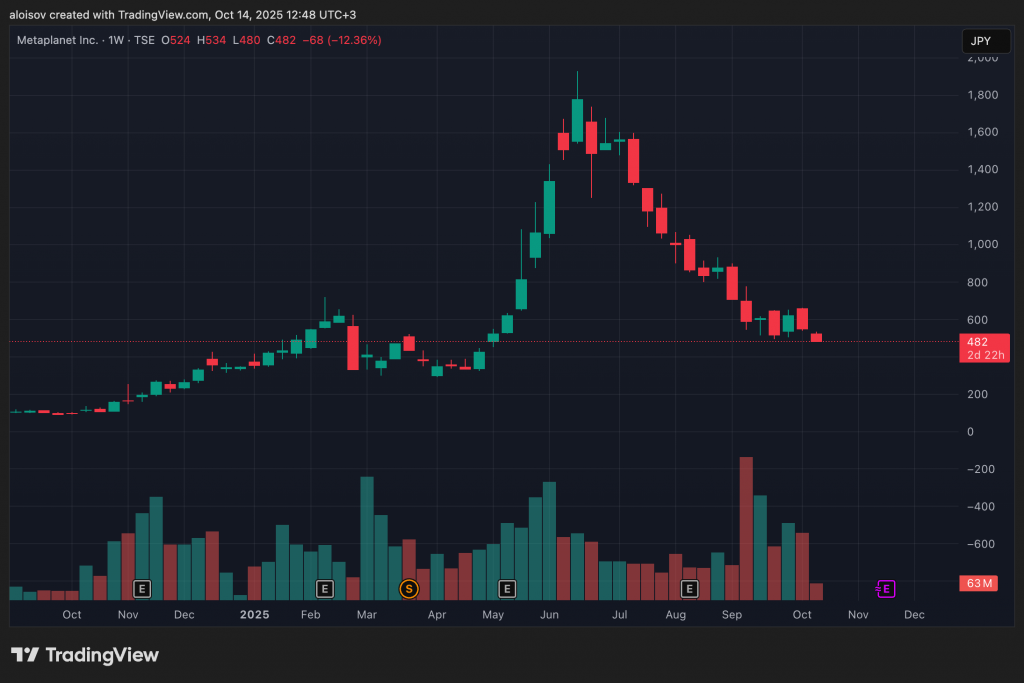The height and width of the screenshot is (683, 1024).
Task: Click the Feb label on time axis
Action: (311, 614)
